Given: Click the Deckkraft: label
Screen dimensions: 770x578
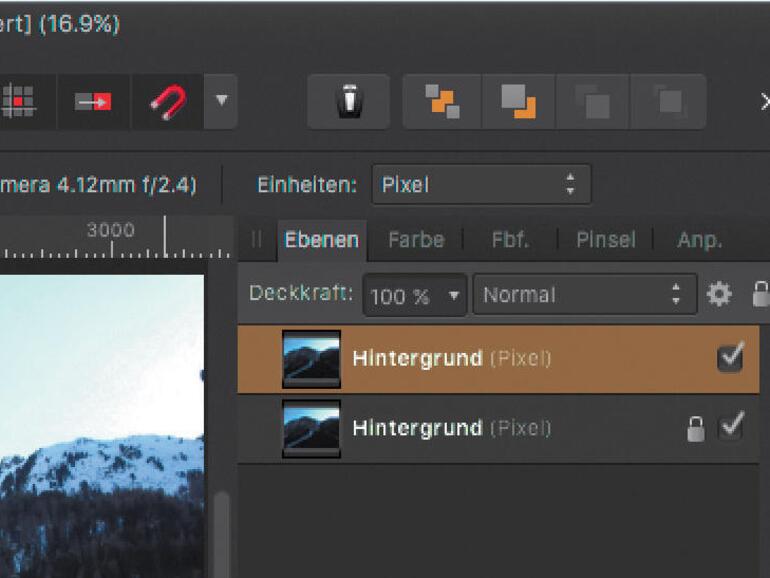Looking at the screenshot, I should pyautogui.click(x=301, y=293).
